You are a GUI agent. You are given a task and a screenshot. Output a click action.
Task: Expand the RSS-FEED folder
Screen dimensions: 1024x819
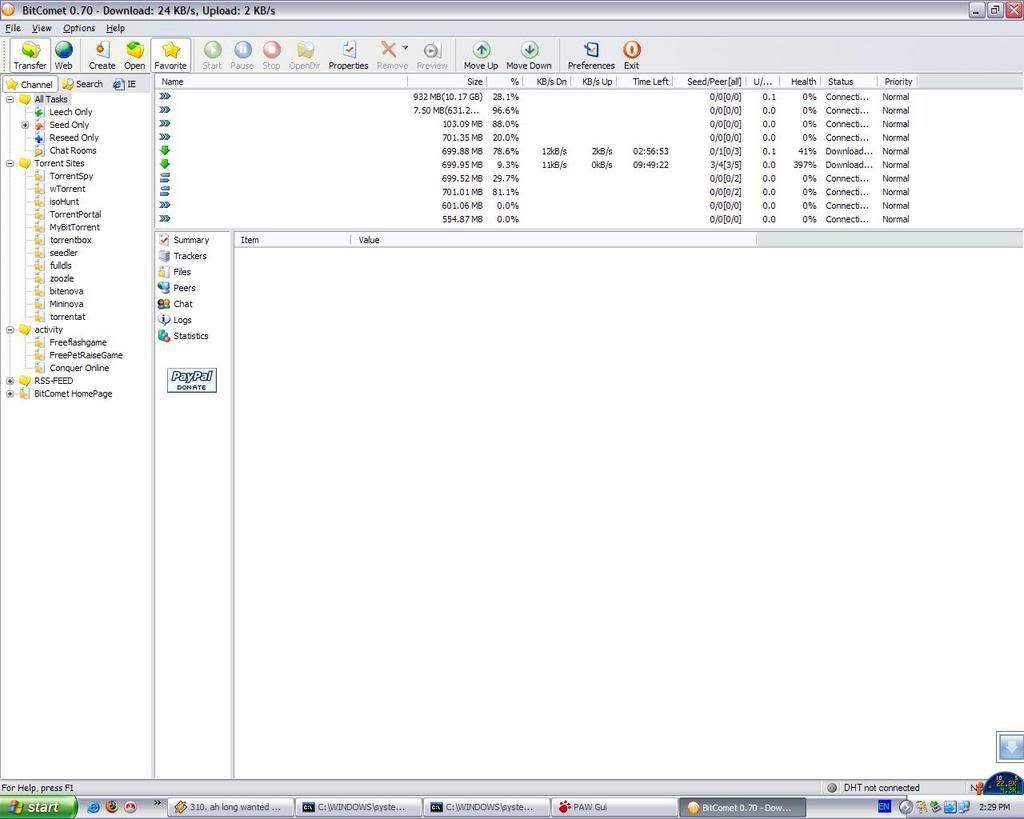(11, 381)
